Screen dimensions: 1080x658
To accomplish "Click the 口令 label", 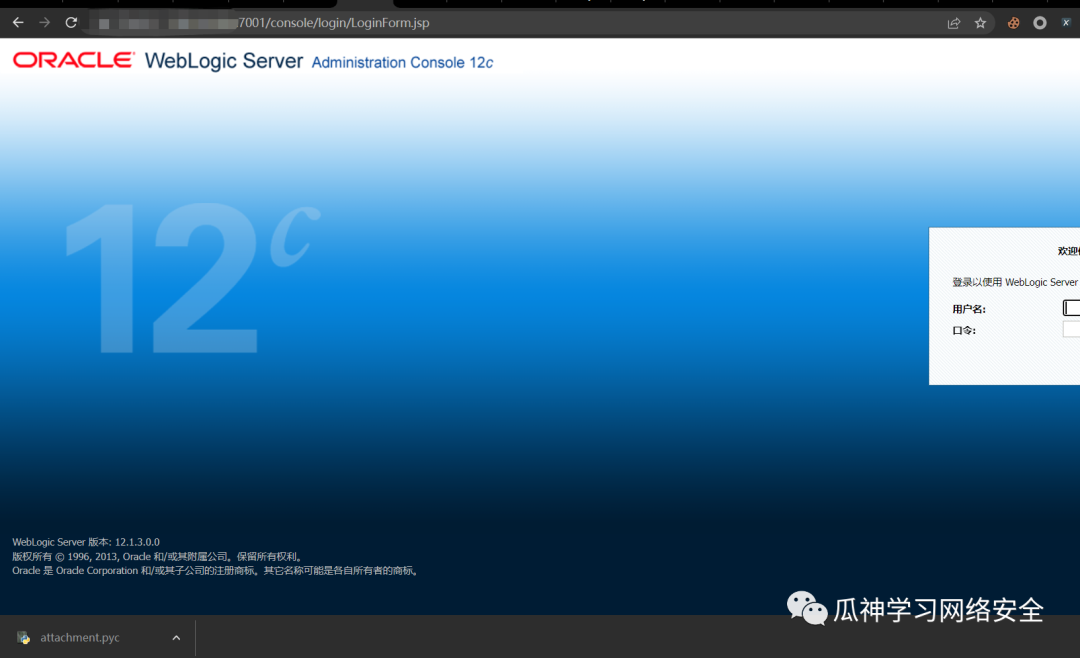I will pyautogui.click(x=964, y=331).
